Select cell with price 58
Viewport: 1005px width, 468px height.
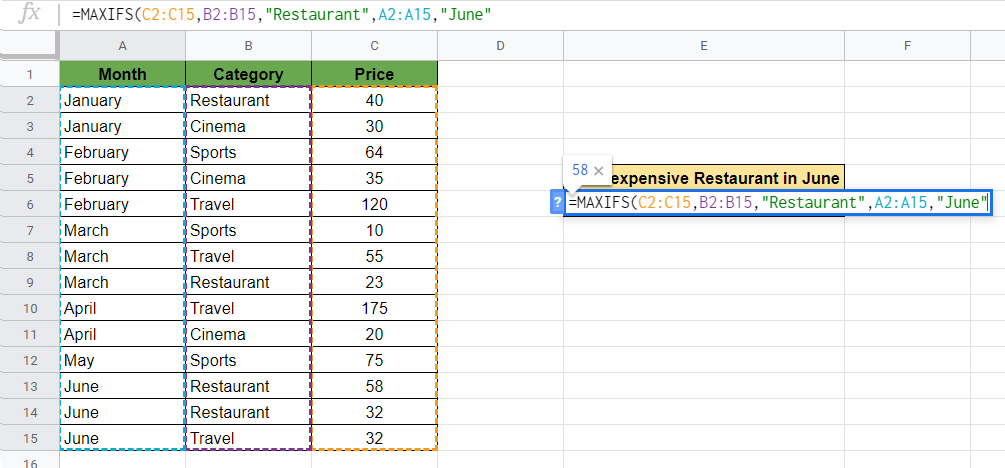point(374,387)
